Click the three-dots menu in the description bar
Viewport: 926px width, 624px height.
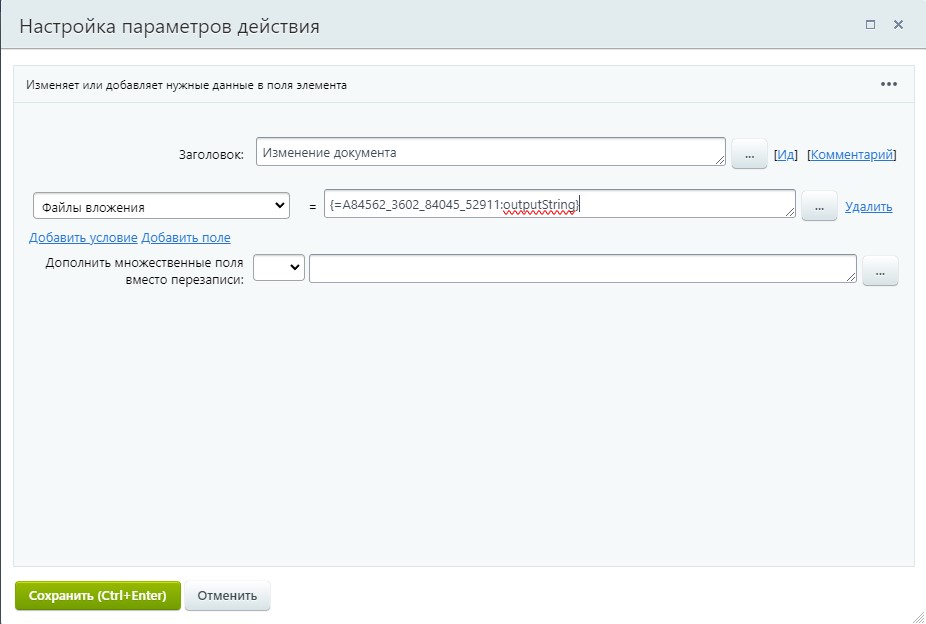click(888, 85)
